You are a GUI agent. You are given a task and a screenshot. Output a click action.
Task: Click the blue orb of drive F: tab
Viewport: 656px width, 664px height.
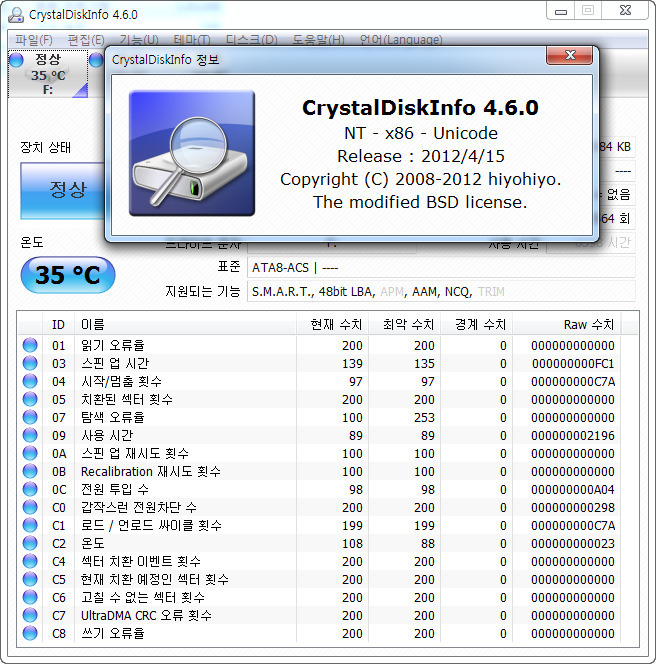[x=17, y=60]
